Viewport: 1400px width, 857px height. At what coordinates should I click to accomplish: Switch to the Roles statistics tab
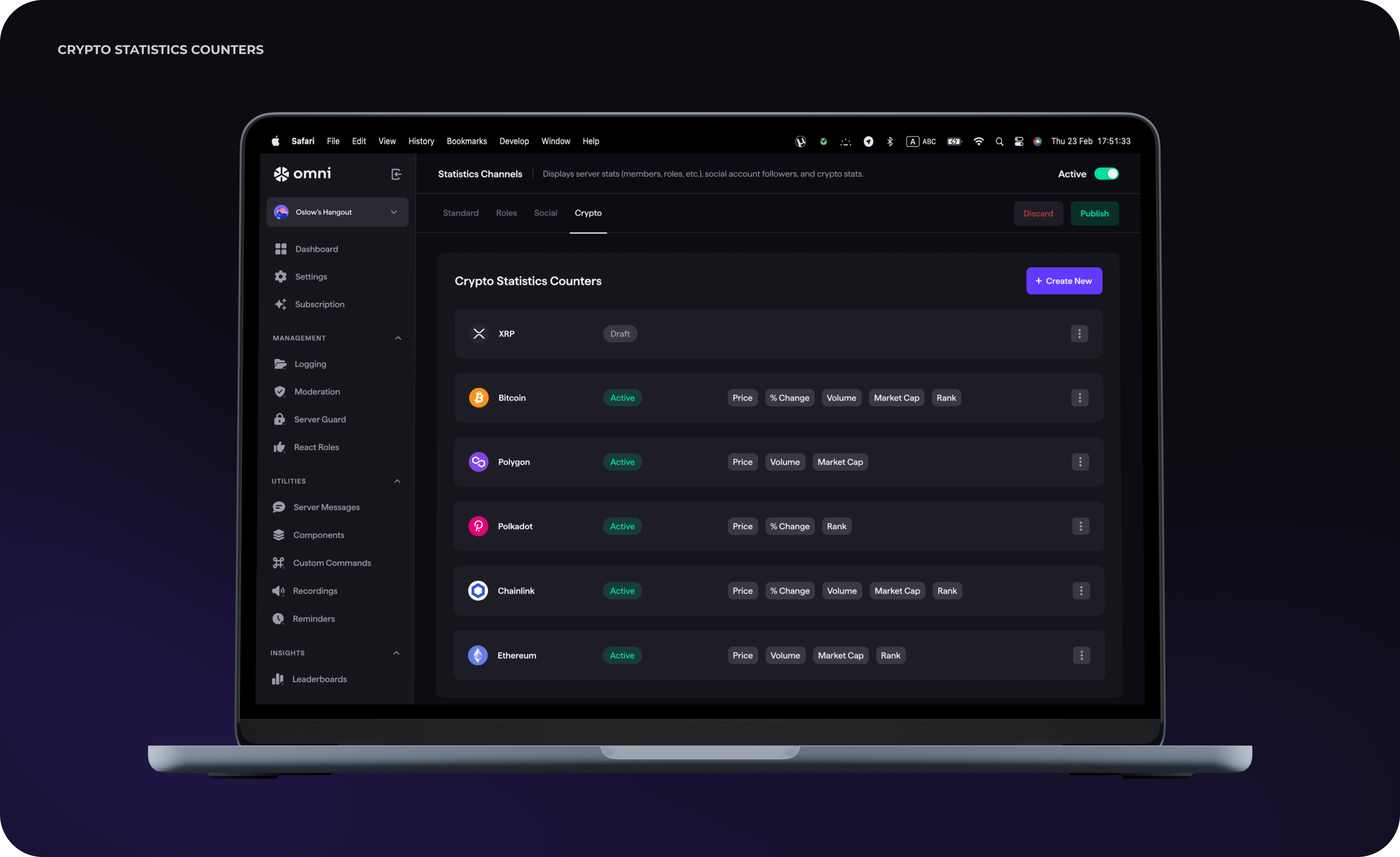coord(505,212)
